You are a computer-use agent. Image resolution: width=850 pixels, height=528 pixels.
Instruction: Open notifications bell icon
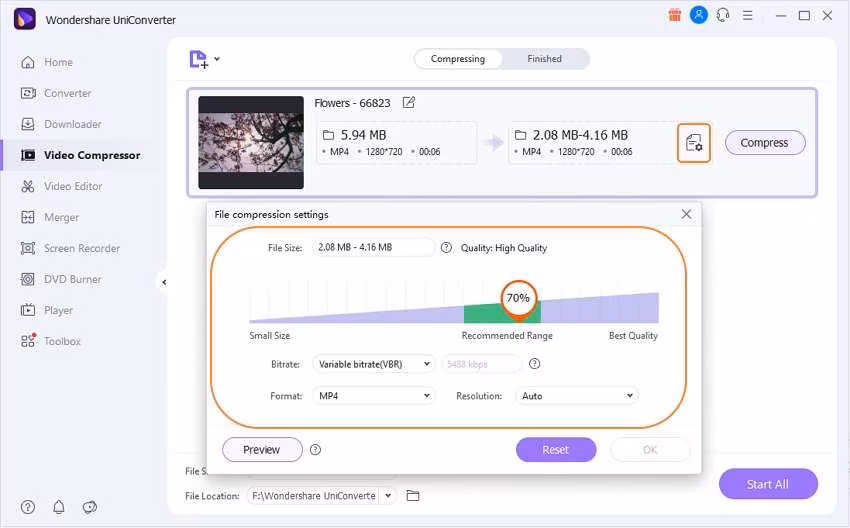[59, 507]
